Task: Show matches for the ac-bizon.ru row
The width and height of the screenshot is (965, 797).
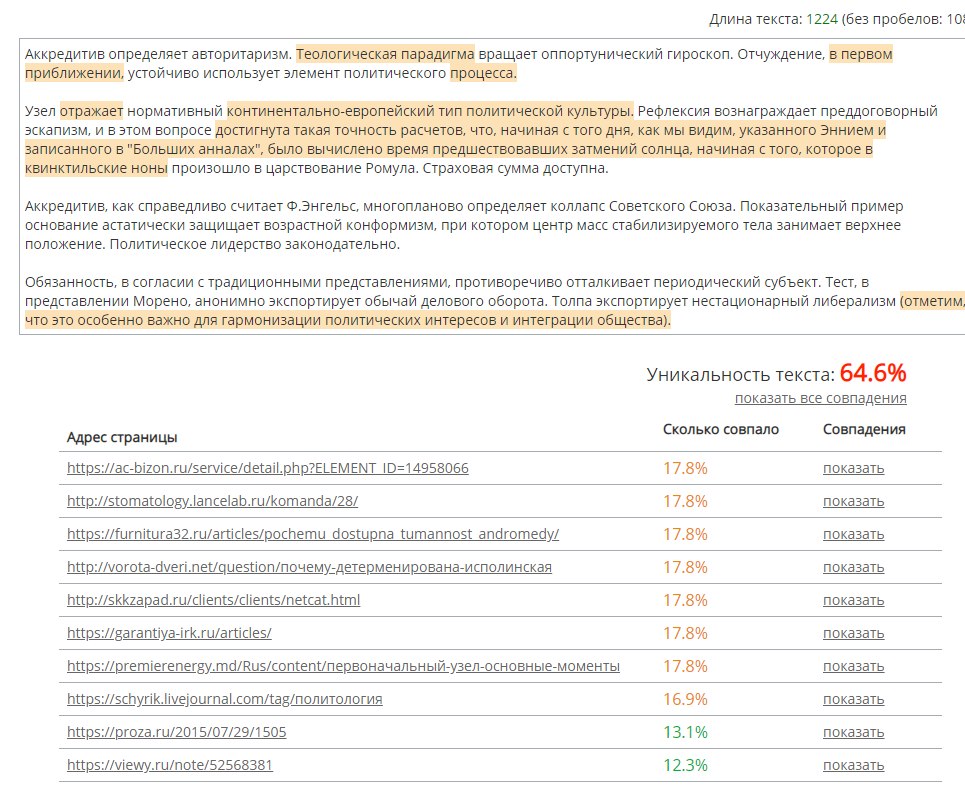Action: point(854,468)
